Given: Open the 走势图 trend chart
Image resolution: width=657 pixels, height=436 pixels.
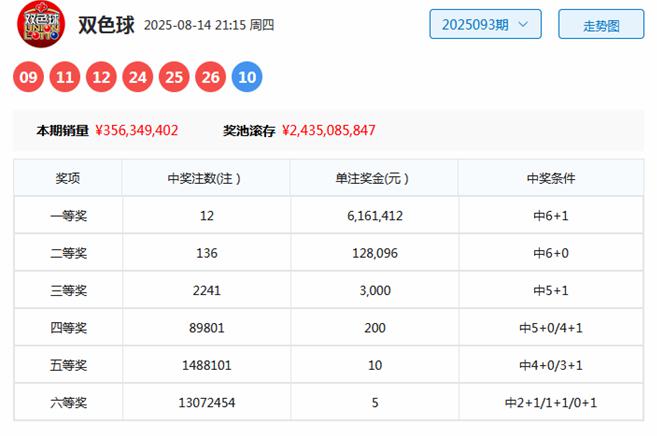Looking at the screenshot, I should 601,24.
